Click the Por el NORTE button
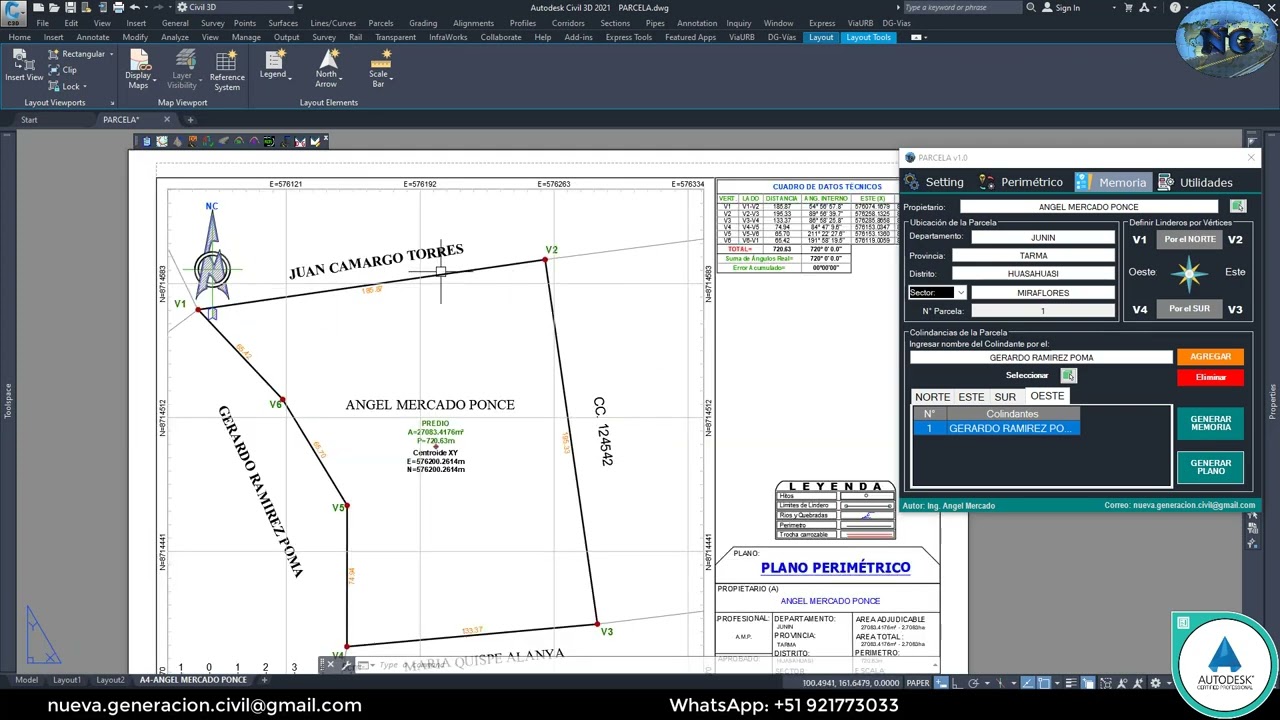Image resolution: width=1280 pixels, height=720 pixels. point(1189,240)
